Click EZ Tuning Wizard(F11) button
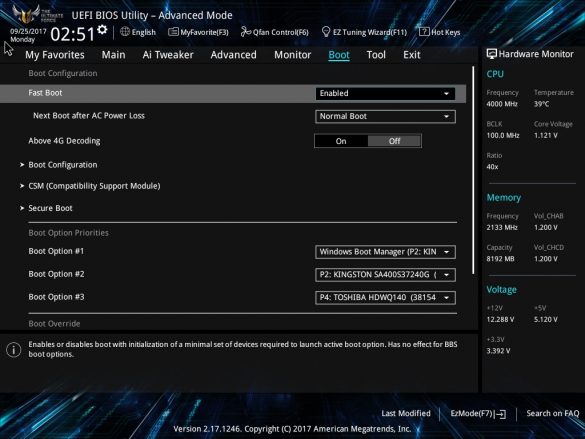 tap(364, 32)
